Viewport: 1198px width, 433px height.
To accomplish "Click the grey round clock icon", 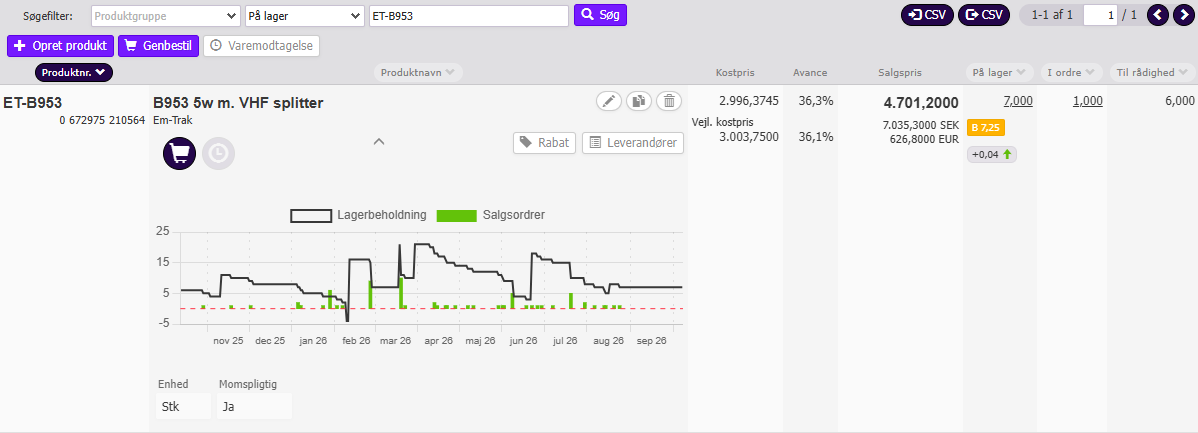I will tap(219, 153).
